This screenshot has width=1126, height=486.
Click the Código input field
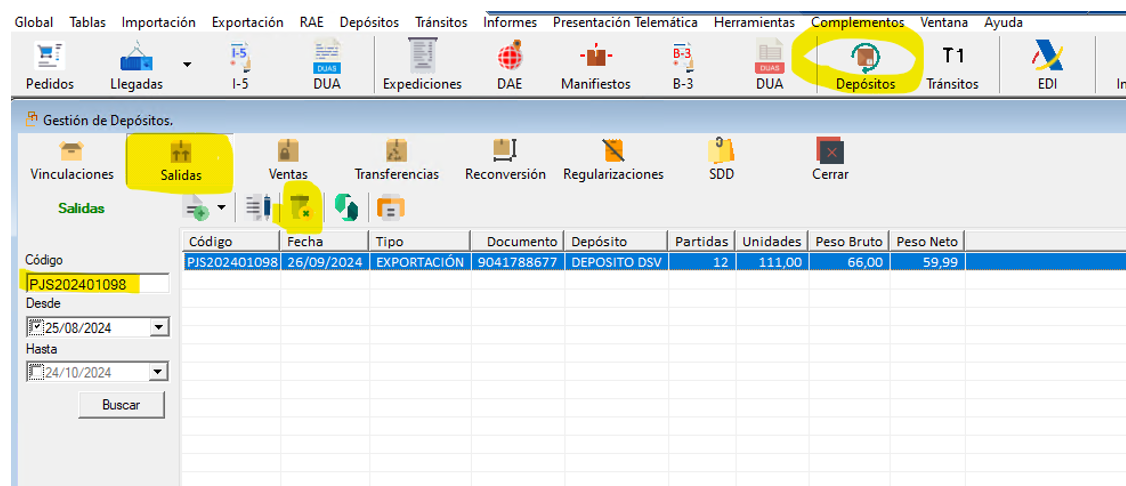(96, 284)
